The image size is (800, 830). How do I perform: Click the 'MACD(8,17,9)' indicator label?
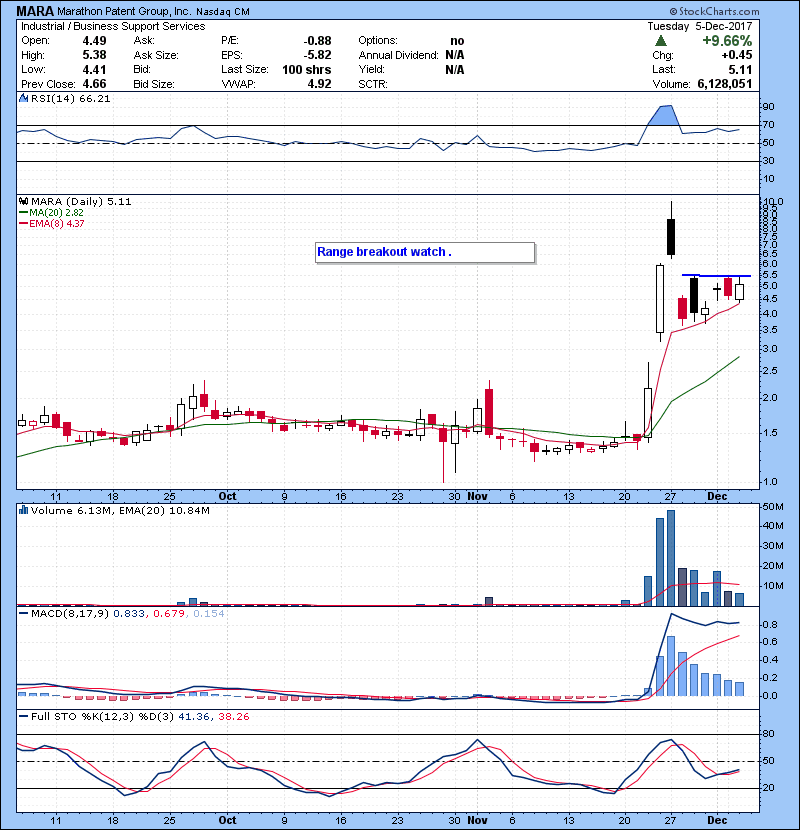pyautogui.click(x=70, y=614)
